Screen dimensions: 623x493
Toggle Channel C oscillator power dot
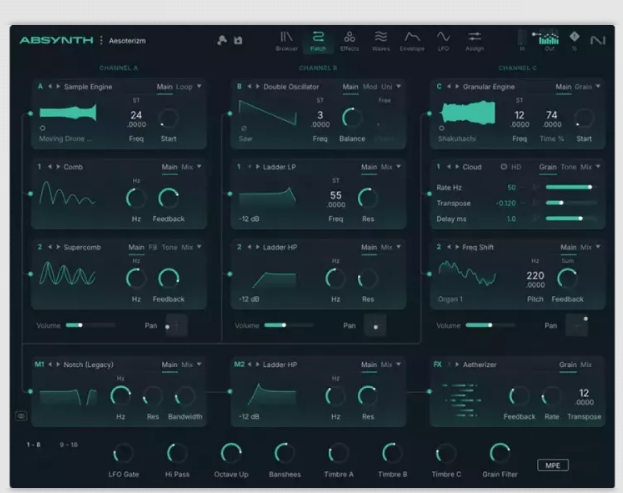coord(430,114)
